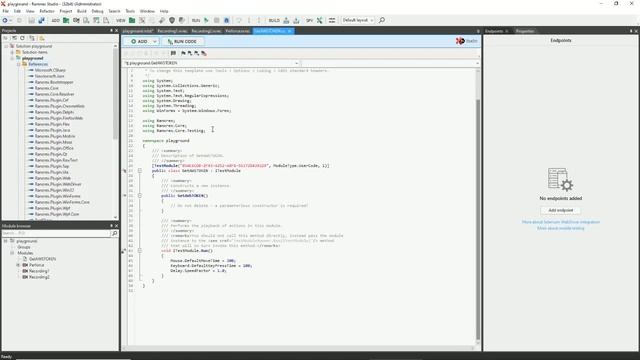Switch to the Endpoints panel tab
This screenshot has width=640, height=360.
pyautogui.click(x=494, y=31)
